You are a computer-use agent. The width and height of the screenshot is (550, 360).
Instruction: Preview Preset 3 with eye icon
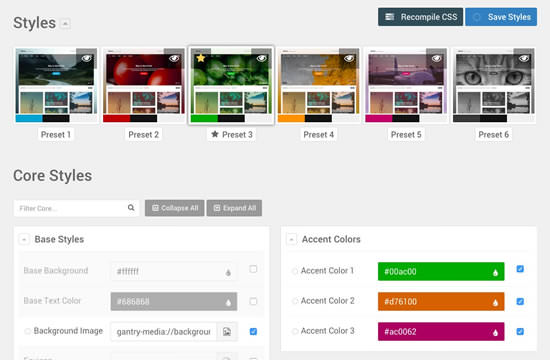(262, 58)
